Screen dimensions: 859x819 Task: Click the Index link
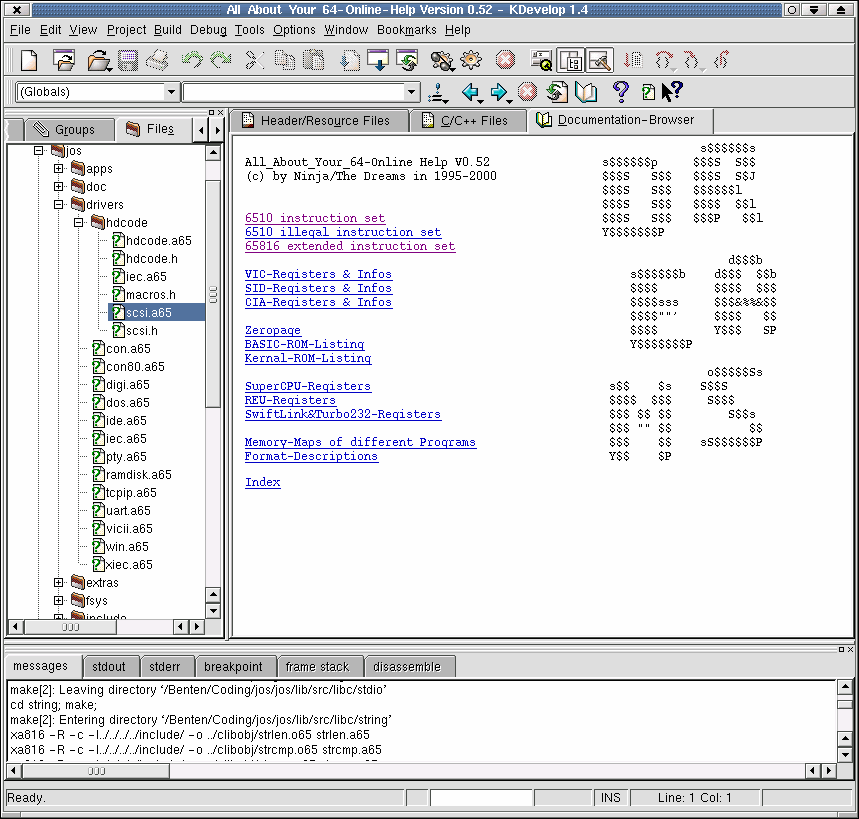click(262, 482)
